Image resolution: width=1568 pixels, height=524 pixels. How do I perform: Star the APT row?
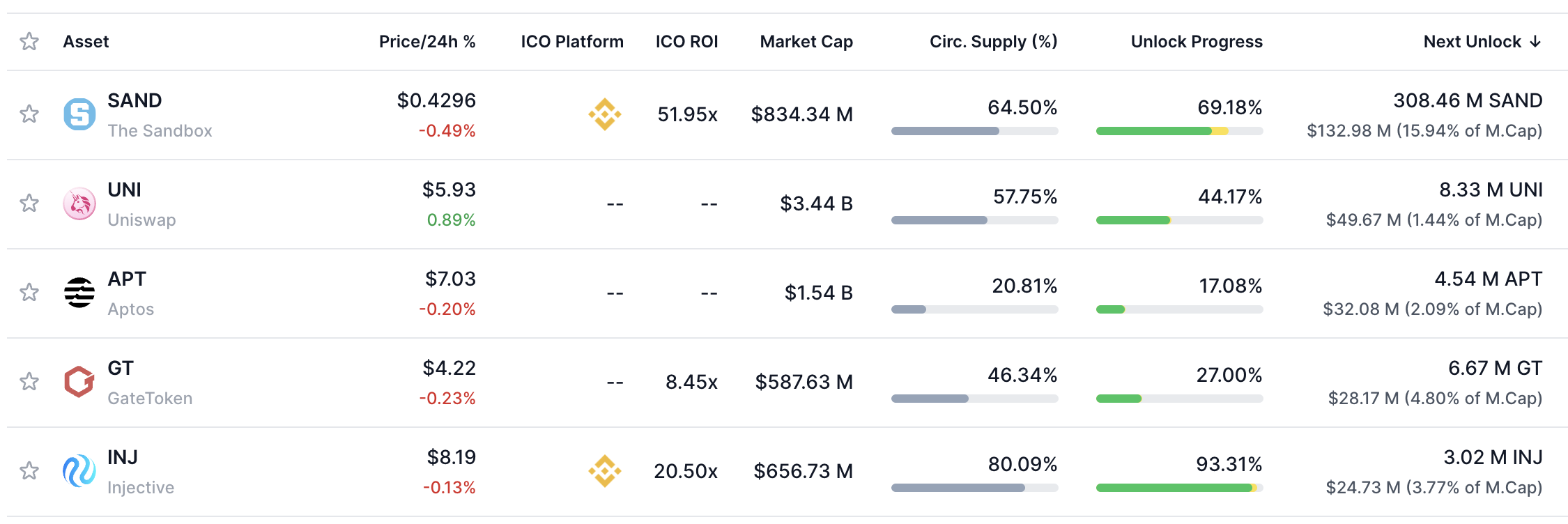[x=29, y=293]
